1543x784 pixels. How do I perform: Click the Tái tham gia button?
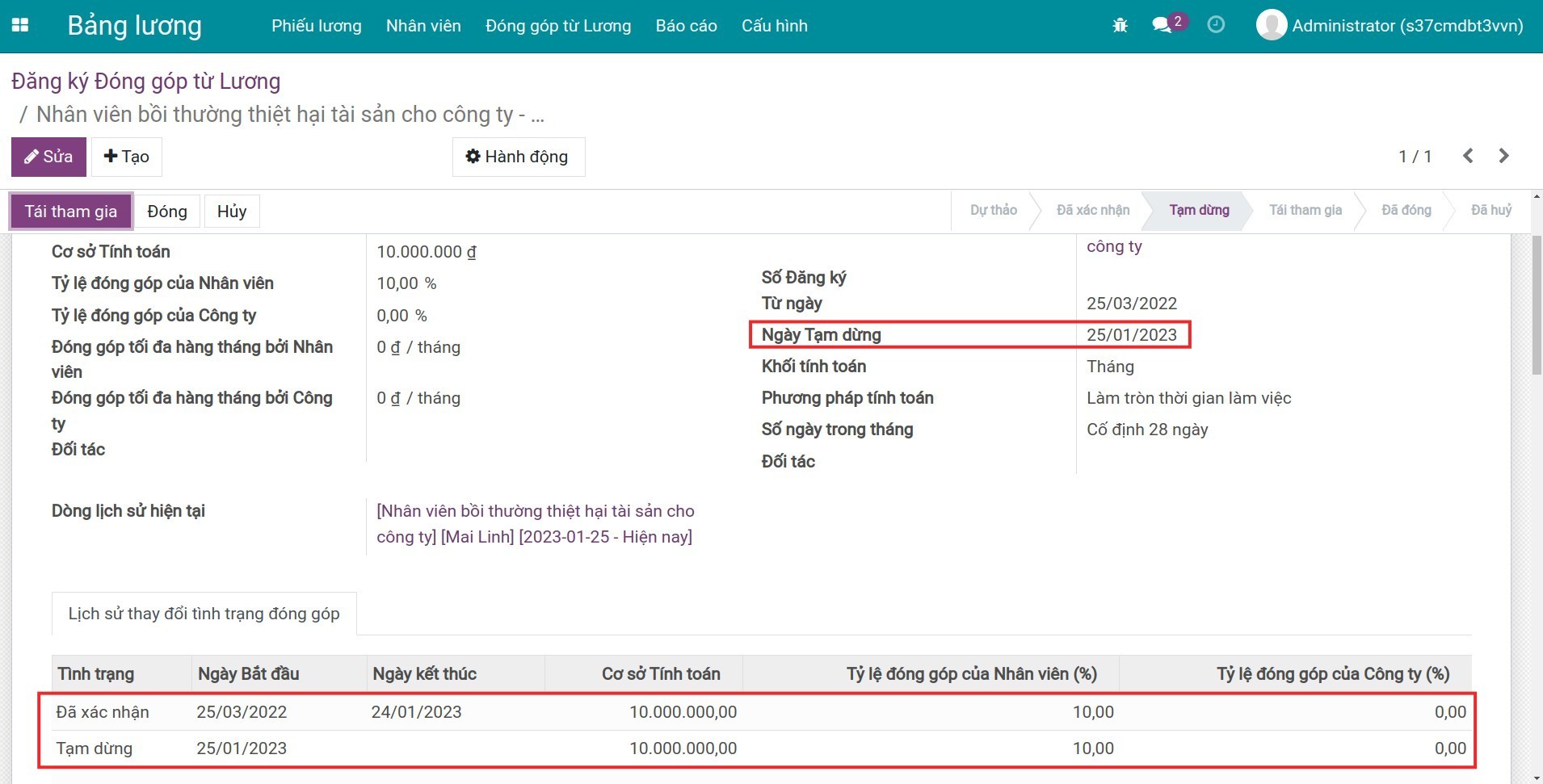click(71, 212)
